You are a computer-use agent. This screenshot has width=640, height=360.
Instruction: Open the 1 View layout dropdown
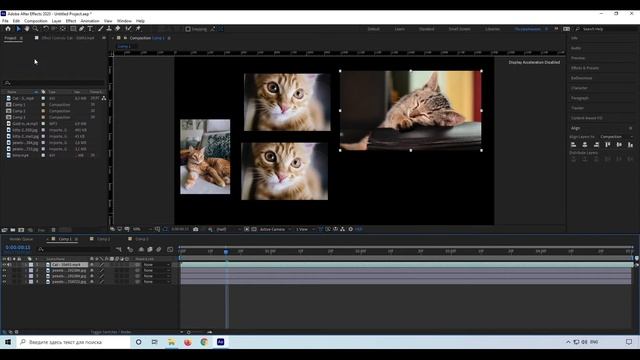[305, 229]
